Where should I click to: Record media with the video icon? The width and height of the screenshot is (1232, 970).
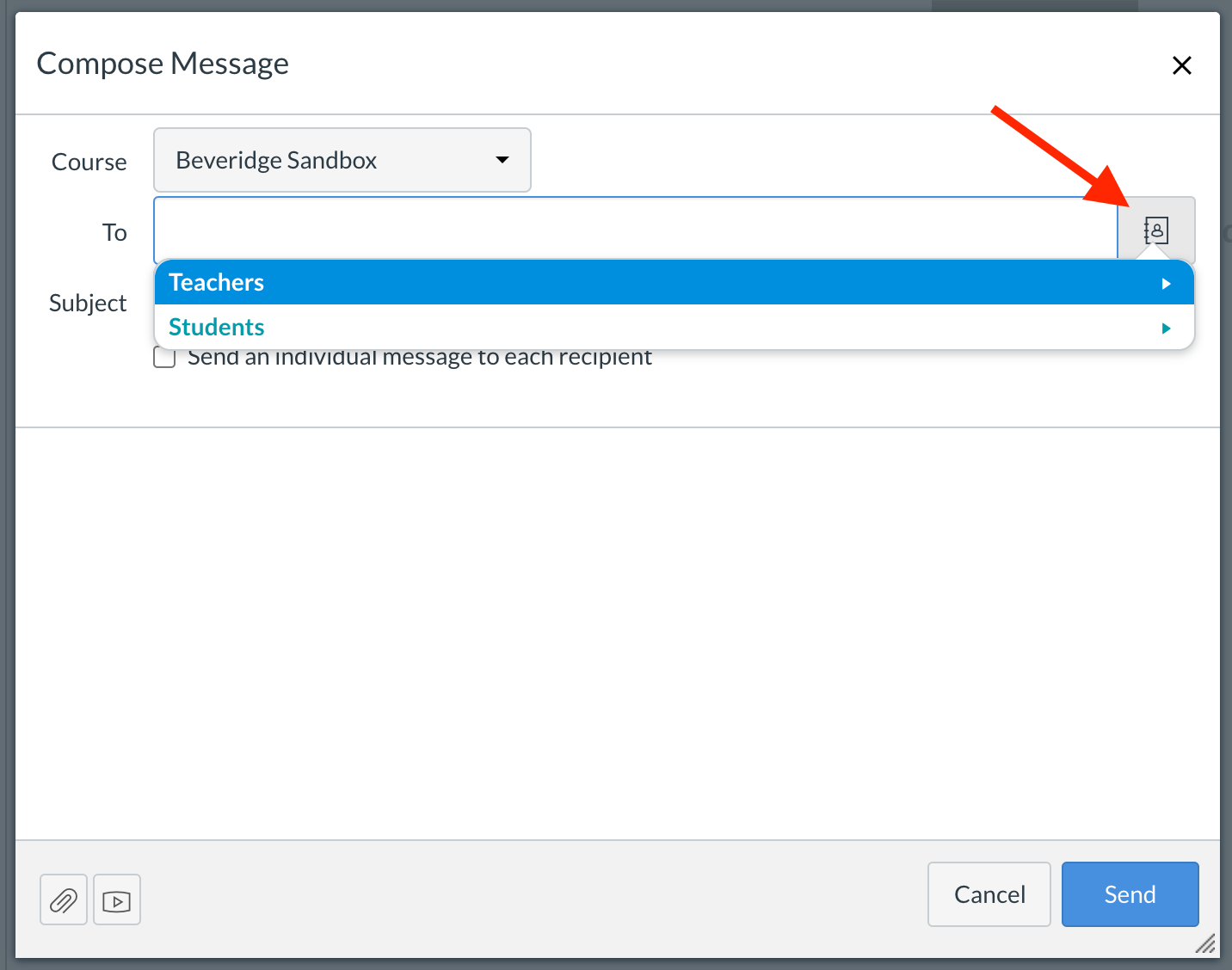tap(116, 899)
